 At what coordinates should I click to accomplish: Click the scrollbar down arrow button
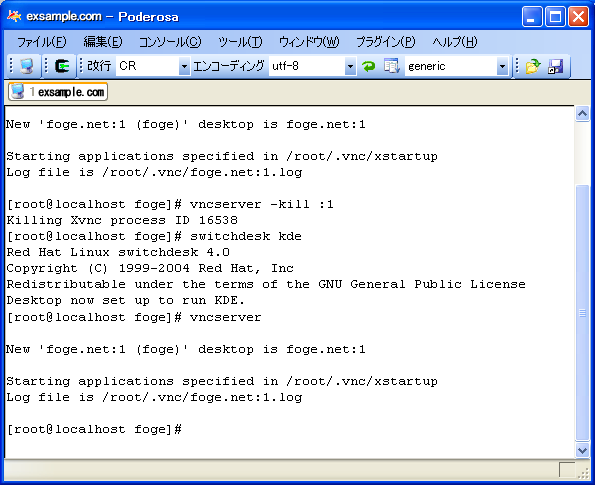[x=582, y=450]
